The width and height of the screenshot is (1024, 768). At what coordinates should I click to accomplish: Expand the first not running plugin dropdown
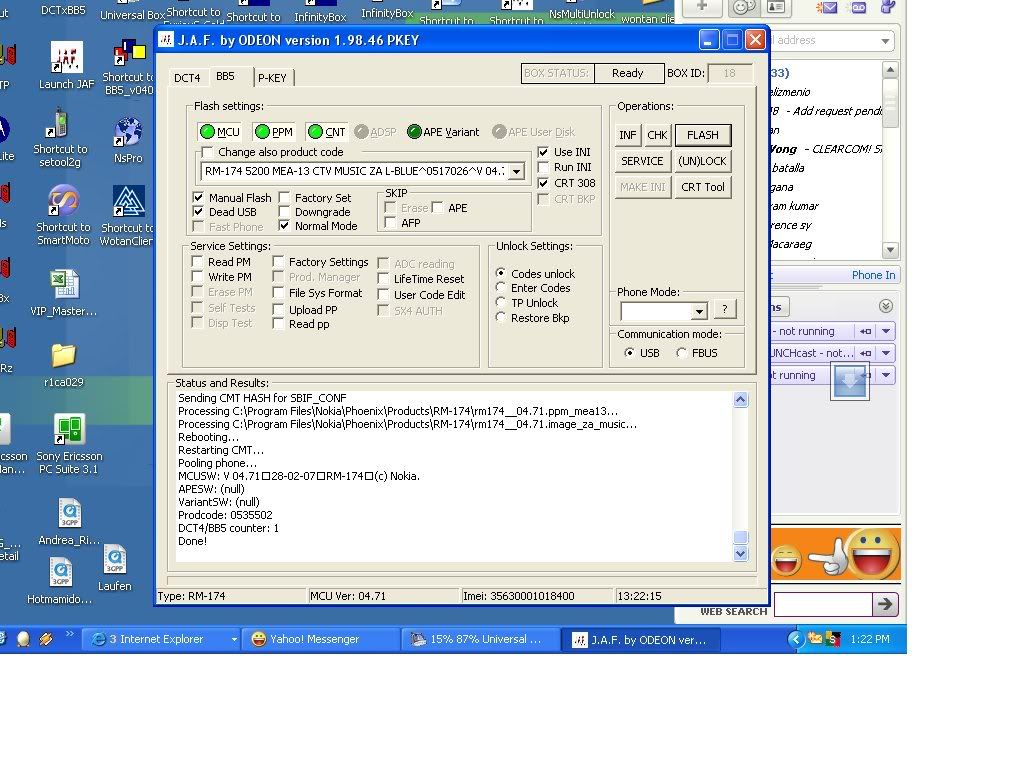point(886,331)
